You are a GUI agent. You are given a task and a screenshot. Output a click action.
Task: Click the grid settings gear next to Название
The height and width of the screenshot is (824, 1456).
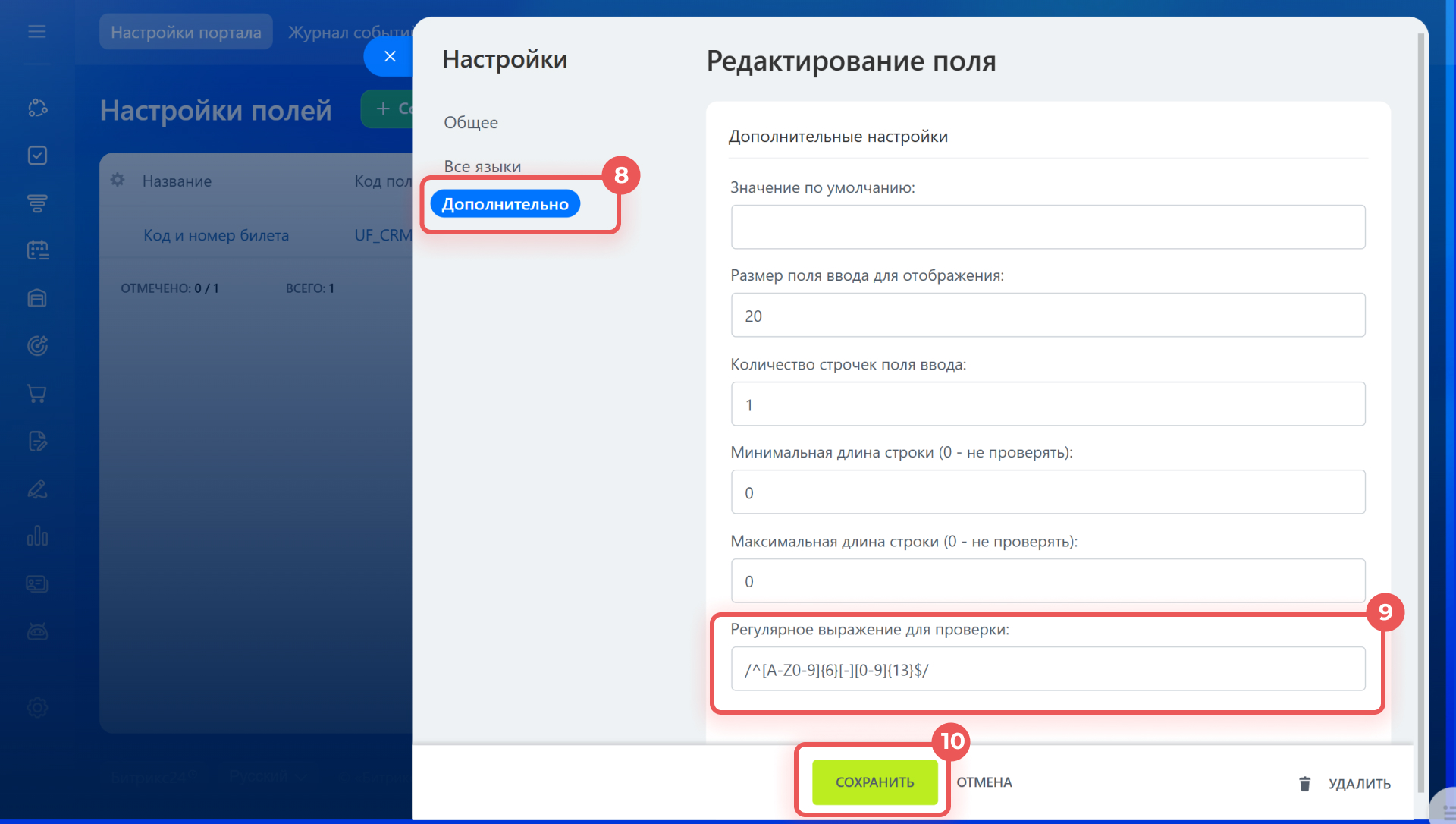118,181
